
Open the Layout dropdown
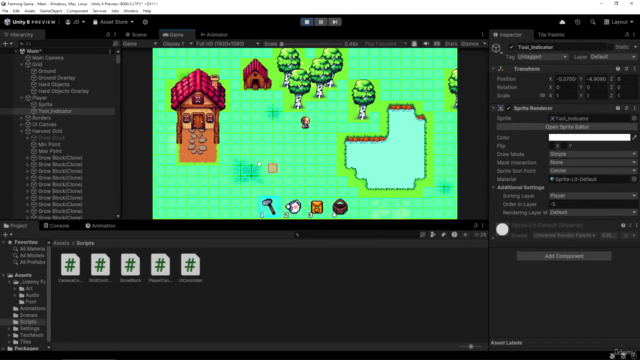point(618,22)
